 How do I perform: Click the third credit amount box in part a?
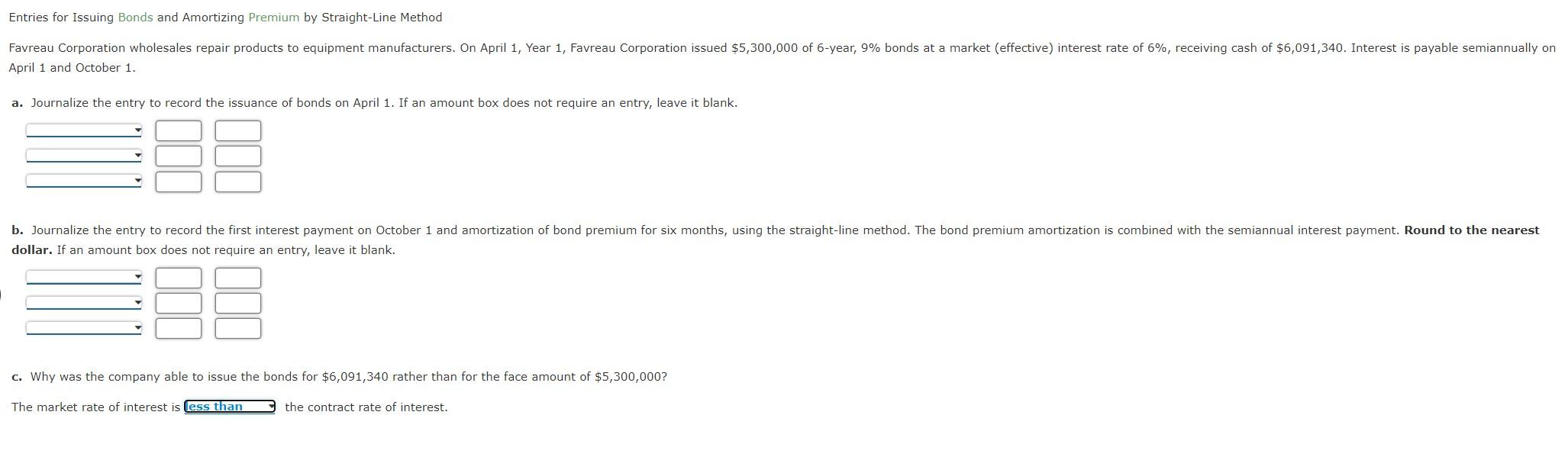[x=237, y=182]
